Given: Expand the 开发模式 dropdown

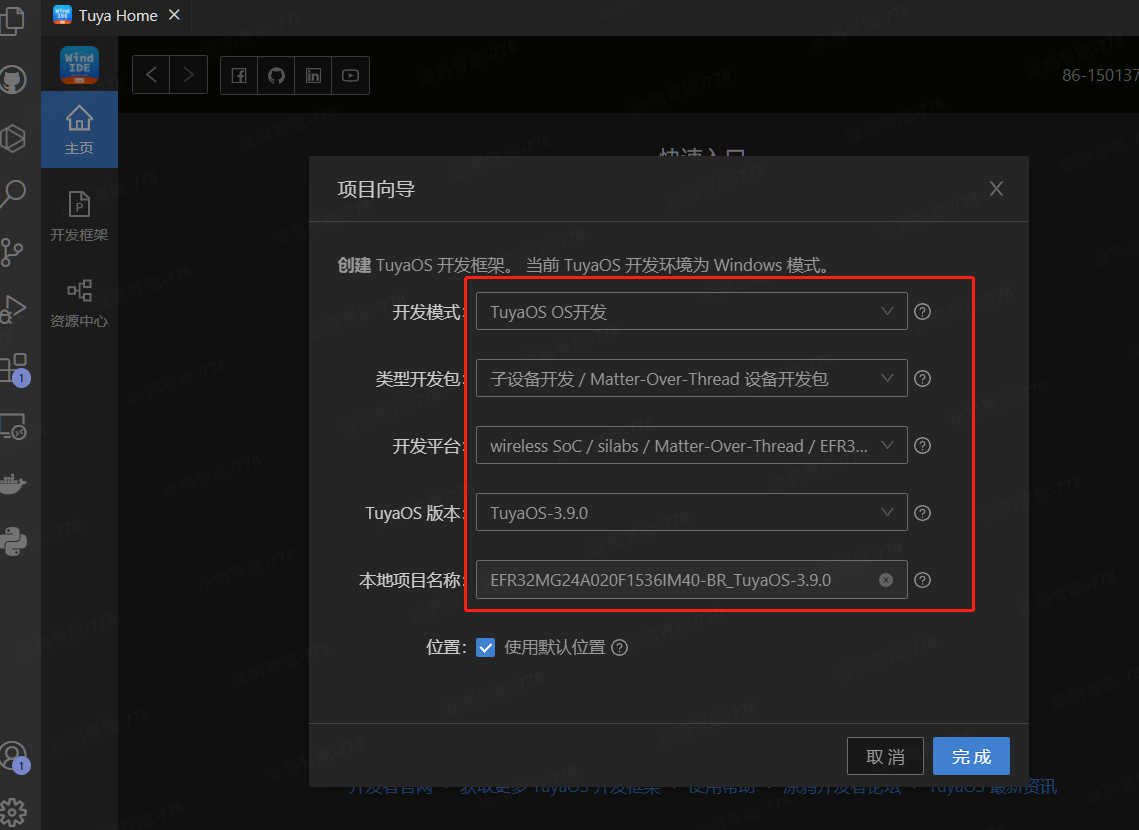Looking at the screenshot, I should tap(692, 312).
